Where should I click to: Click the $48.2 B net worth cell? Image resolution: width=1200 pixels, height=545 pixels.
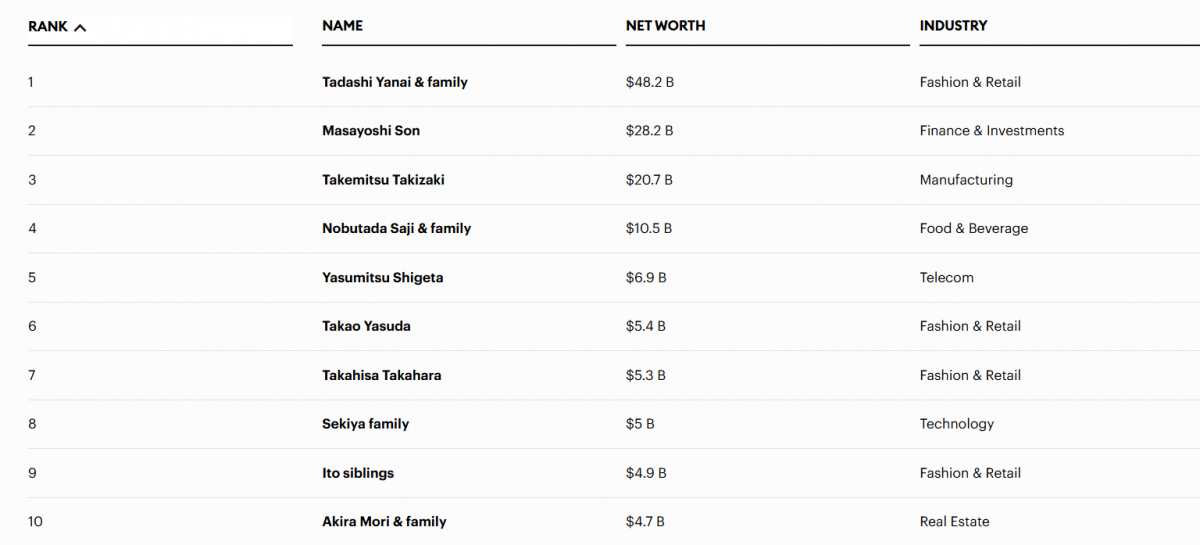click(650, 82)
